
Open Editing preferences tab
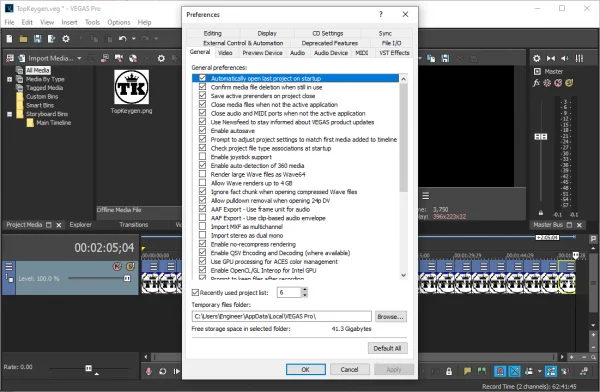pos(213,33)
